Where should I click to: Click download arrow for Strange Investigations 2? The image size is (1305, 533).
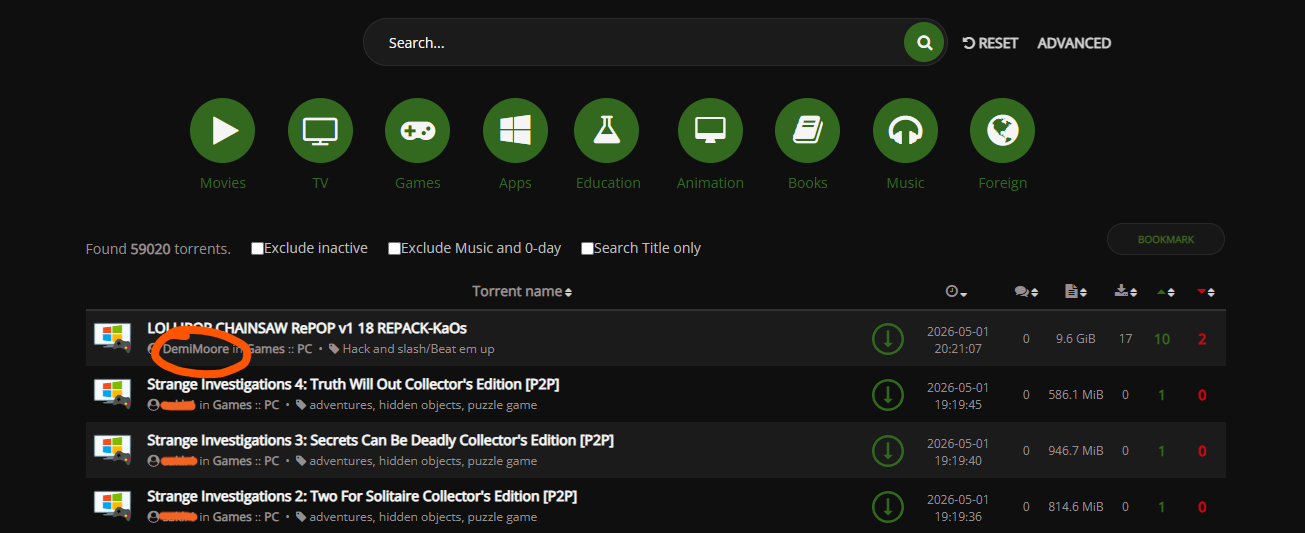[x=887, y=507]
